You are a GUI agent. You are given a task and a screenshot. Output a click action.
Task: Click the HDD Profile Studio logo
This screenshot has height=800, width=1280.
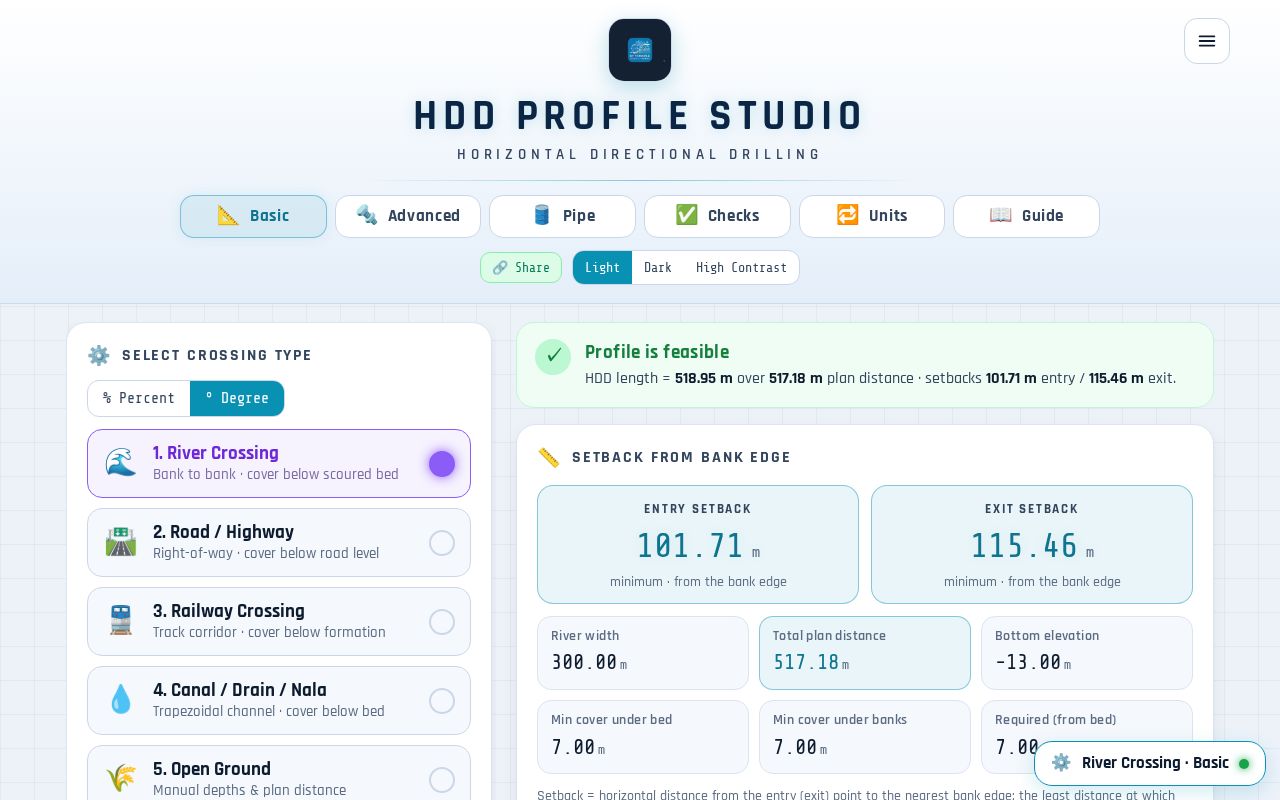[640, 50]
